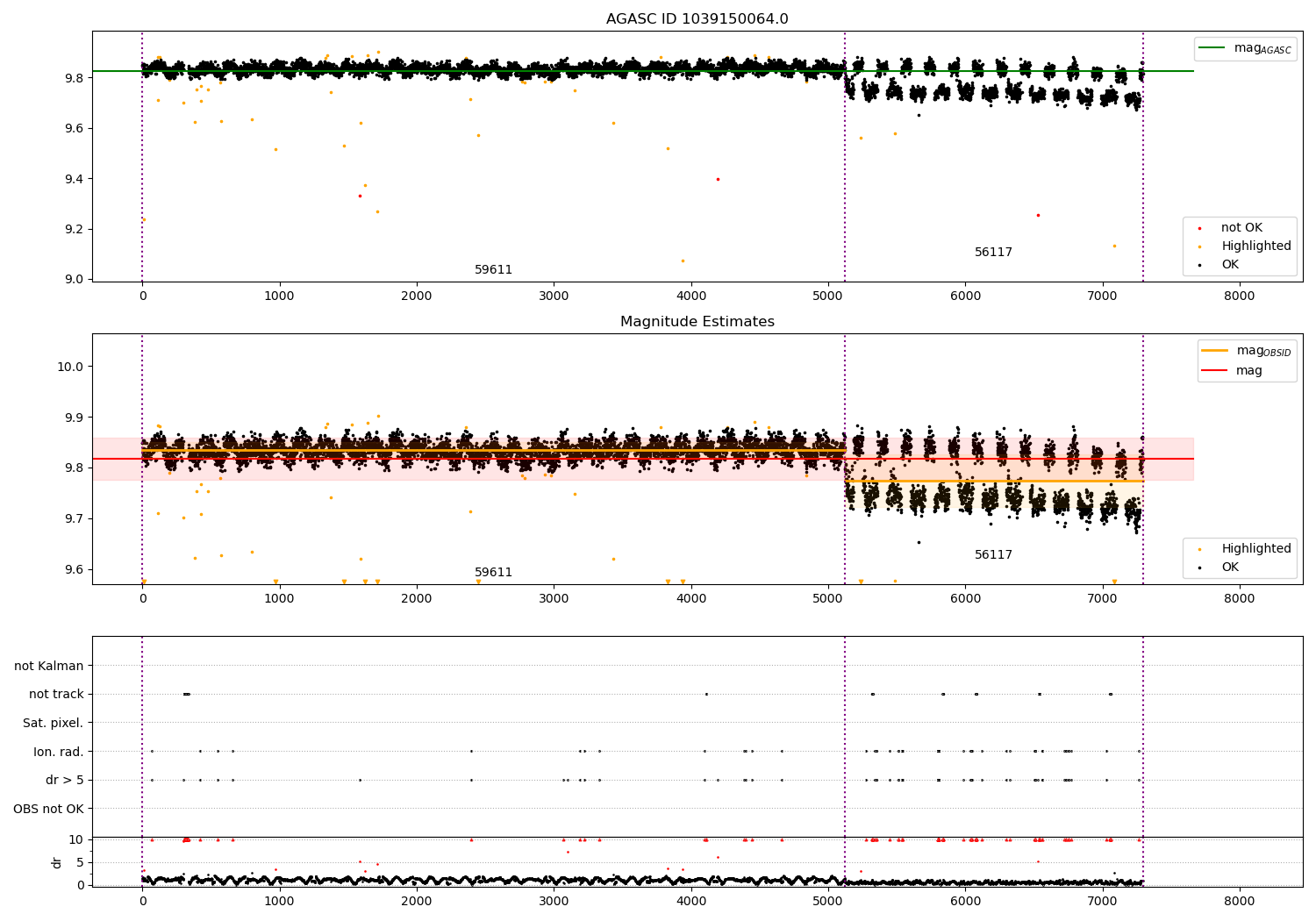Click the "5" tick on the dr y-axis
Screen dimensions: 1316x921
pyautogui.click(x=80, y=862)
